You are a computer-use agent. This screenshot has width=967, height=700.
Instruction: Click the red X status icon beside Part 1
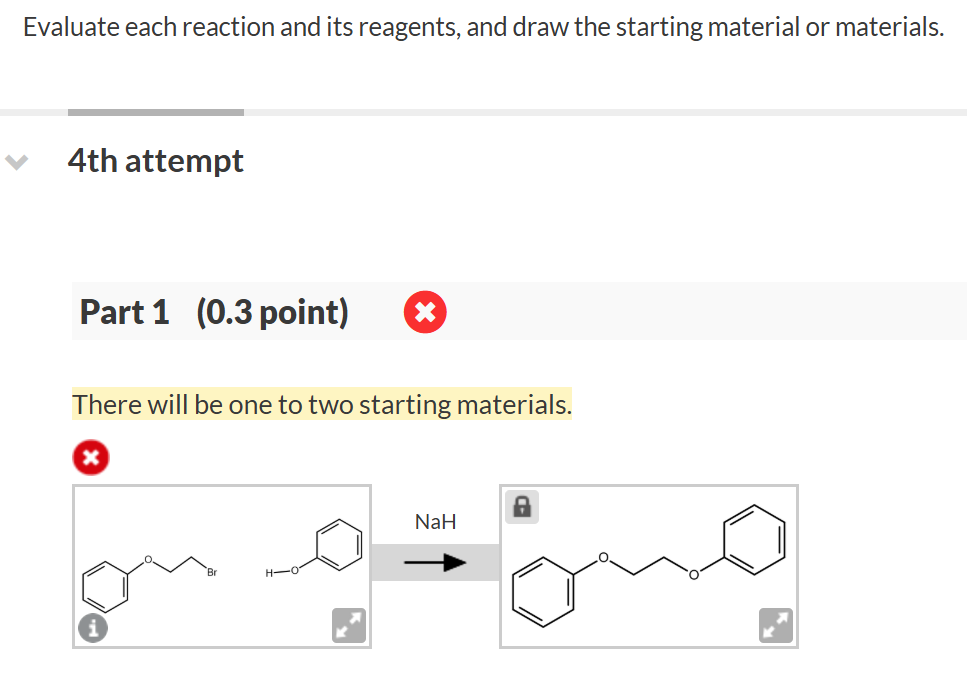click(424, 311)
